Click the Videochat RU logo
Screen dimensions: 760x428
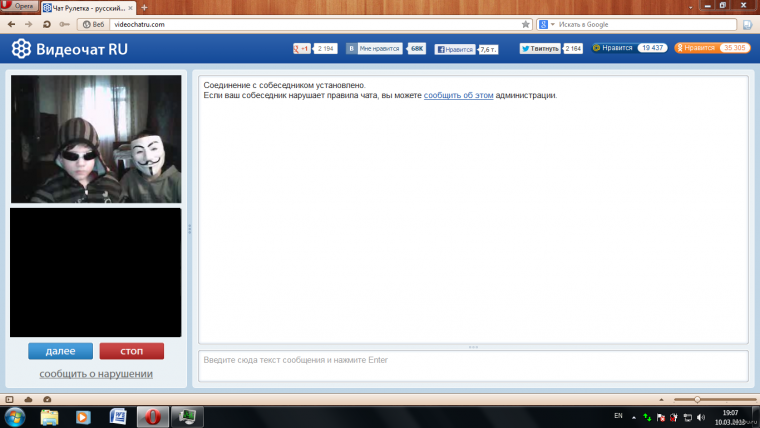70,48
